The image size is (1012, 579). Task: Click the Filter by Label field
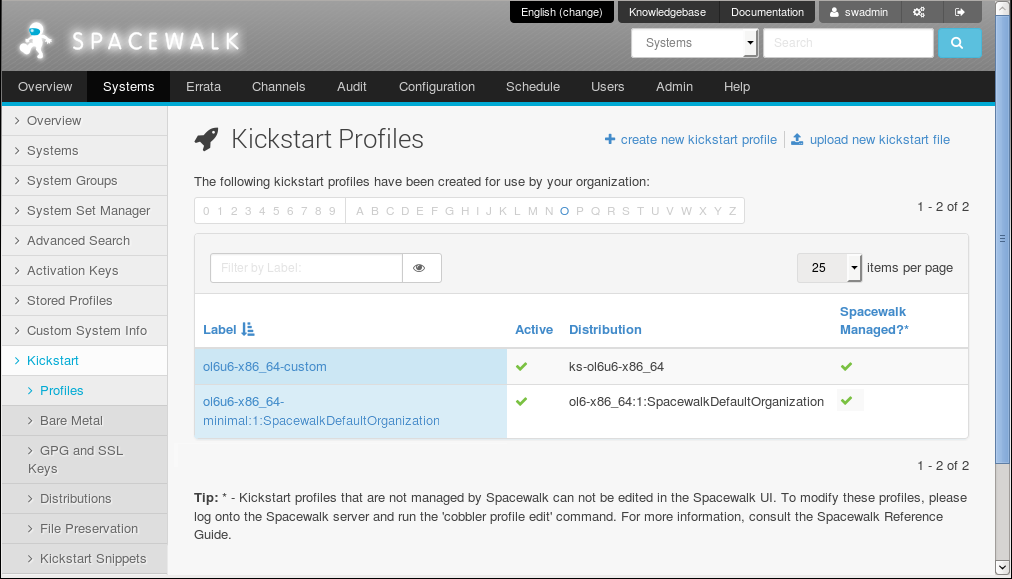tap(307, 268)
